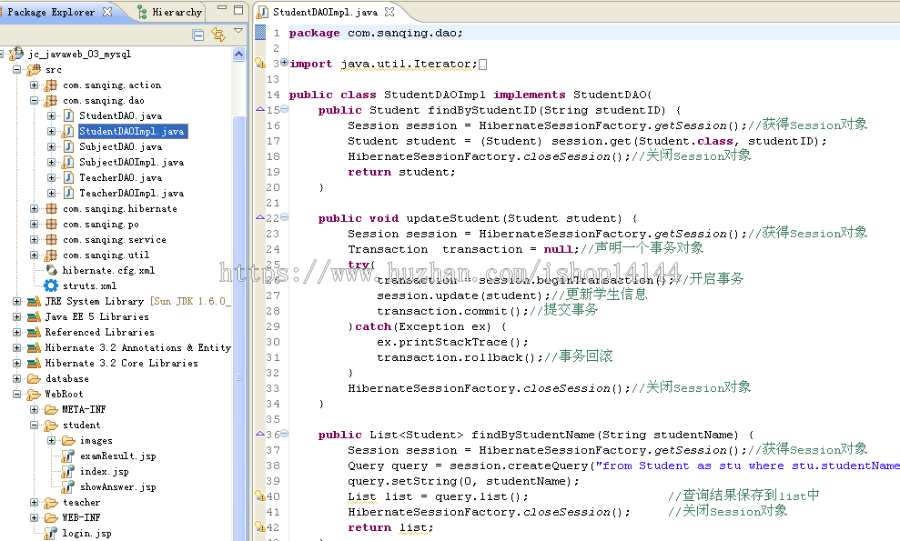The width and height of the screenshot is (900, 541).
Task: Select TeacherDAOImpl.java file
Action: pyautogui.click(x=131, y=193)
